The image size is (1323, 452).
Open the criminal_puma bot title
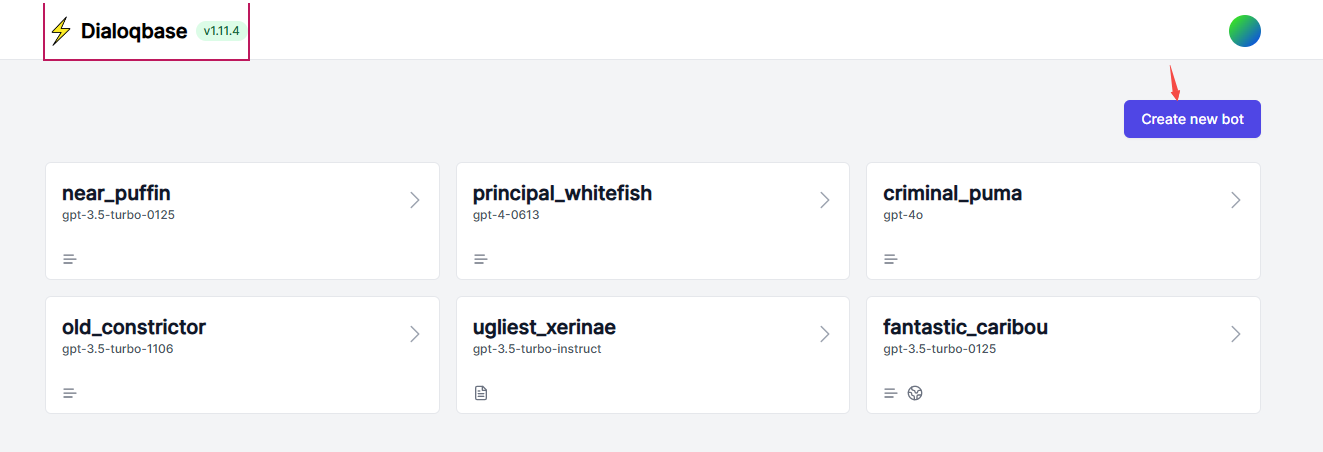click(x=952, y=193)
